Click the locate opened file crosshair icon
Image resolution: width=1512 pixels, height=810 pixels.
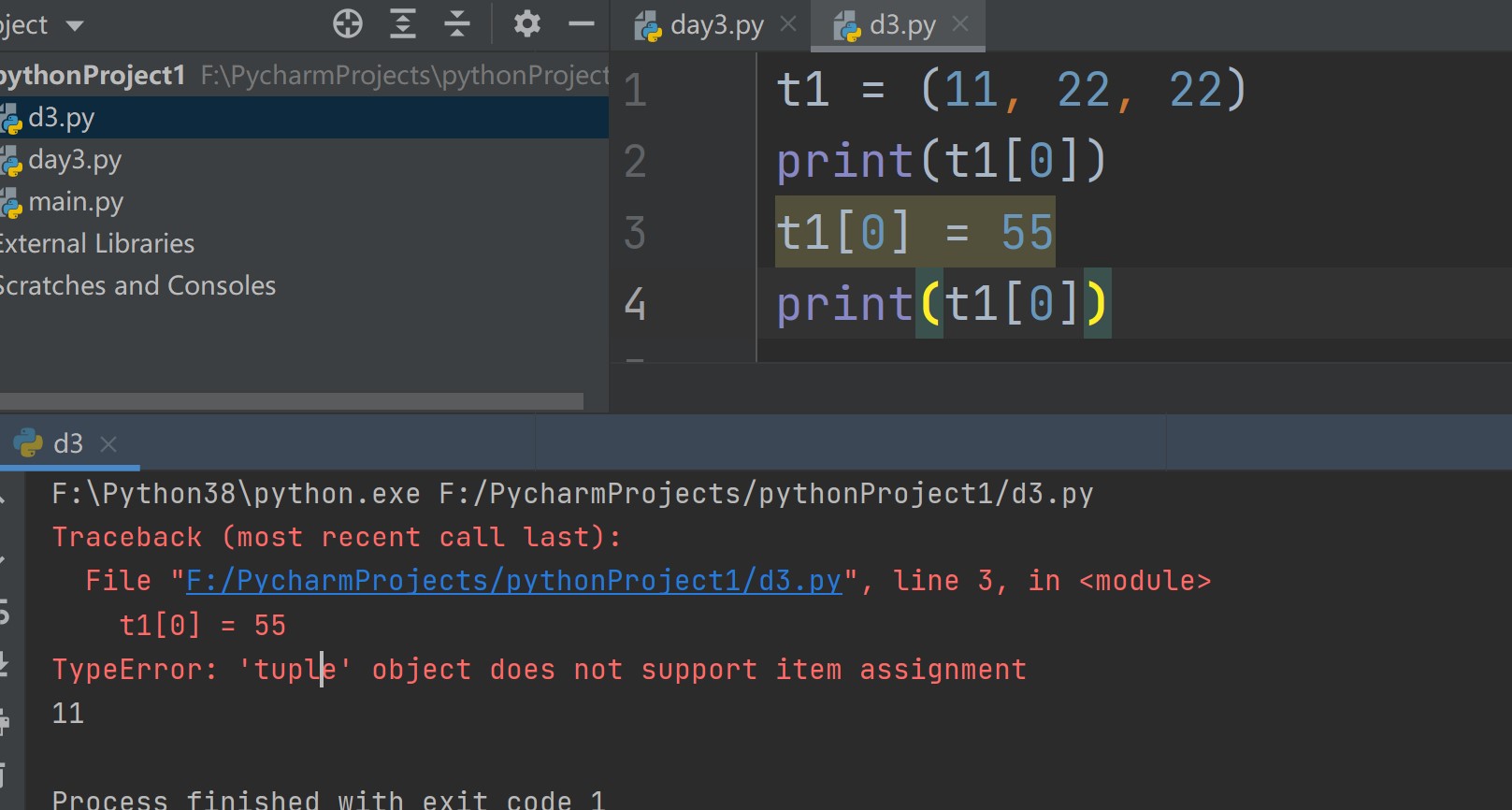coord(347,23)
